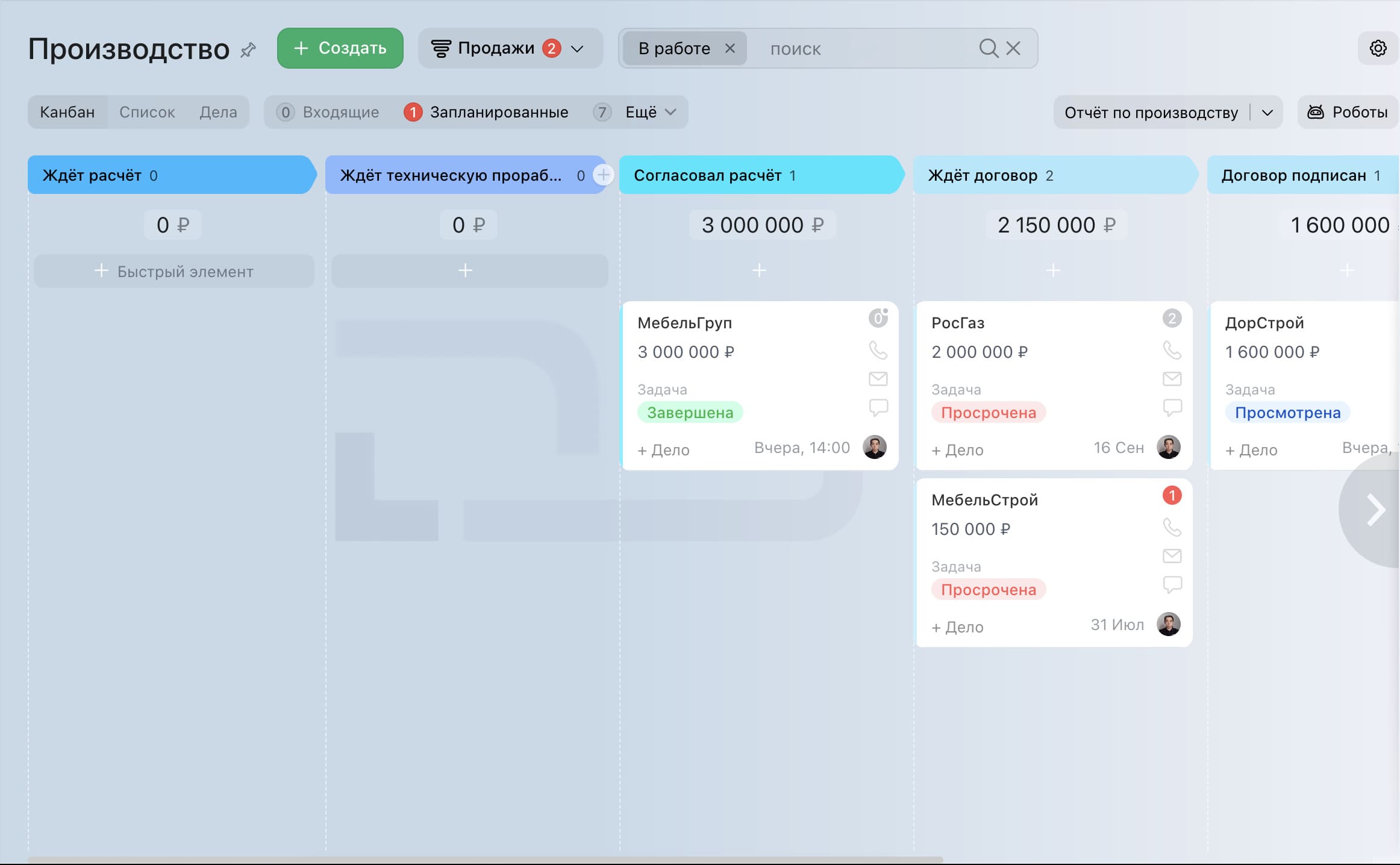This screenshot has width=1400, height=865.
Task: Pin the Производство page with pin icon
Action: click(248, 49)
